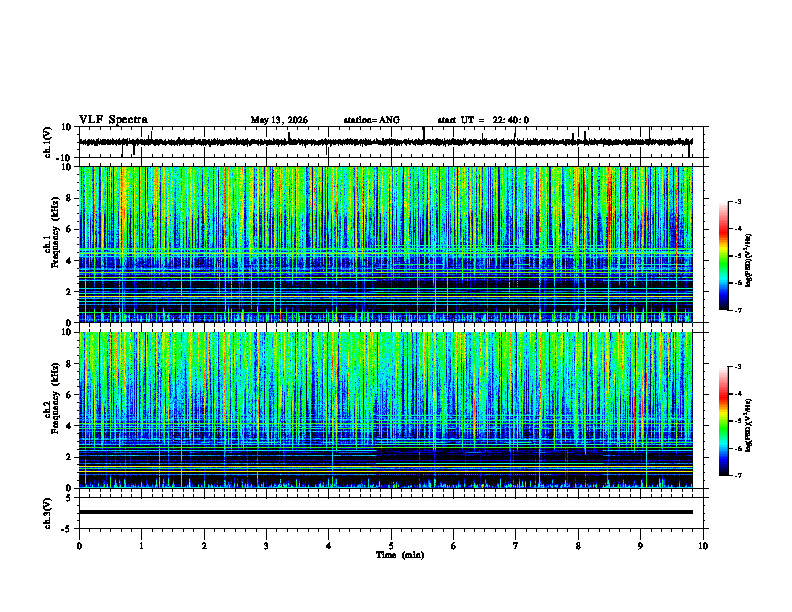The height and width of the screenshot is (612, 792).
Task: Click the ch.1(V) waveform axis label
Action: (48, 142)
